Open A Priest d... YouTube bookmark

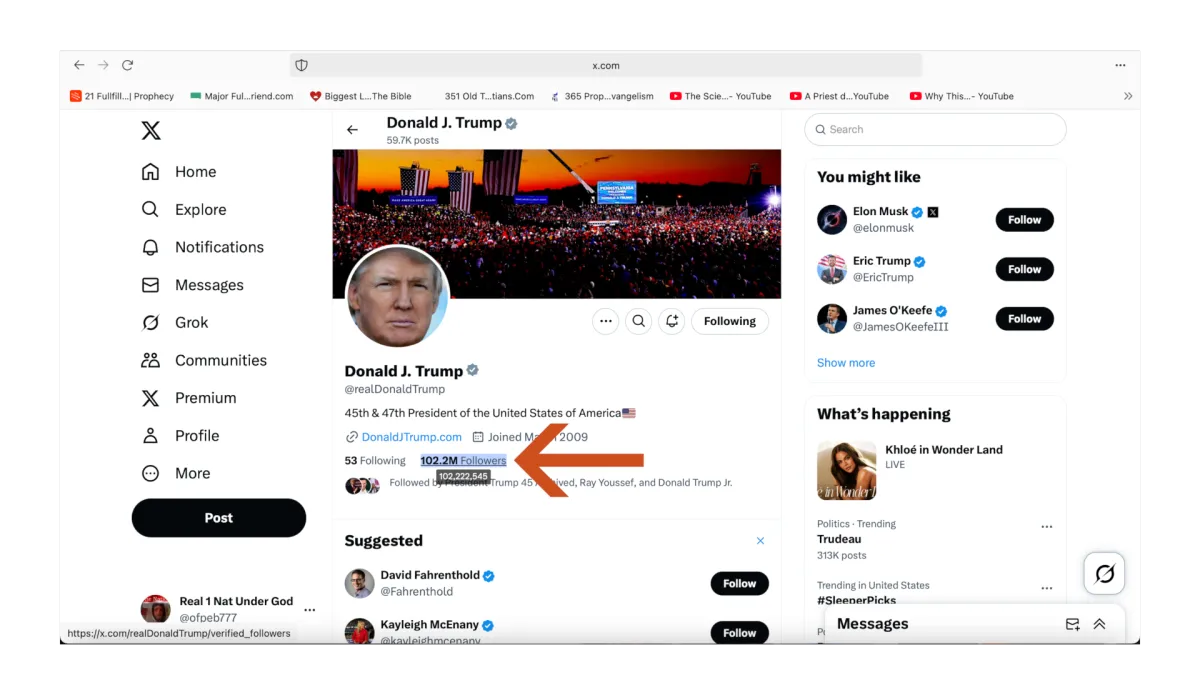[x=839, y=96]
